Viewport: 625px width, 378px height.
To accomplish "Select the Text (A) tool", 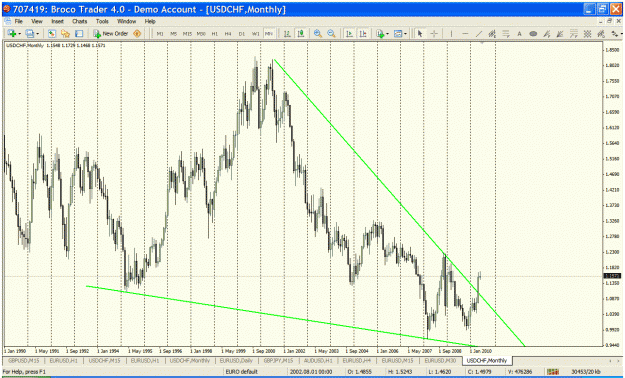I will (x=519, y=34).
